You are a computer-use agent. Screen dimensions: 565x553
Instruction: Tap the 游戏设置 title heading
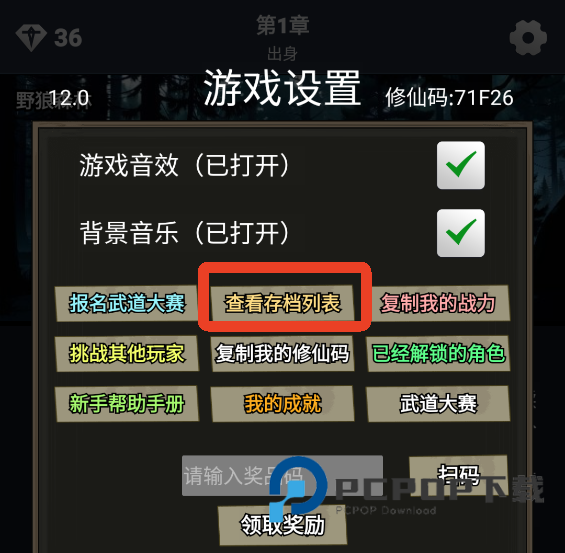[x=282, y=88]
